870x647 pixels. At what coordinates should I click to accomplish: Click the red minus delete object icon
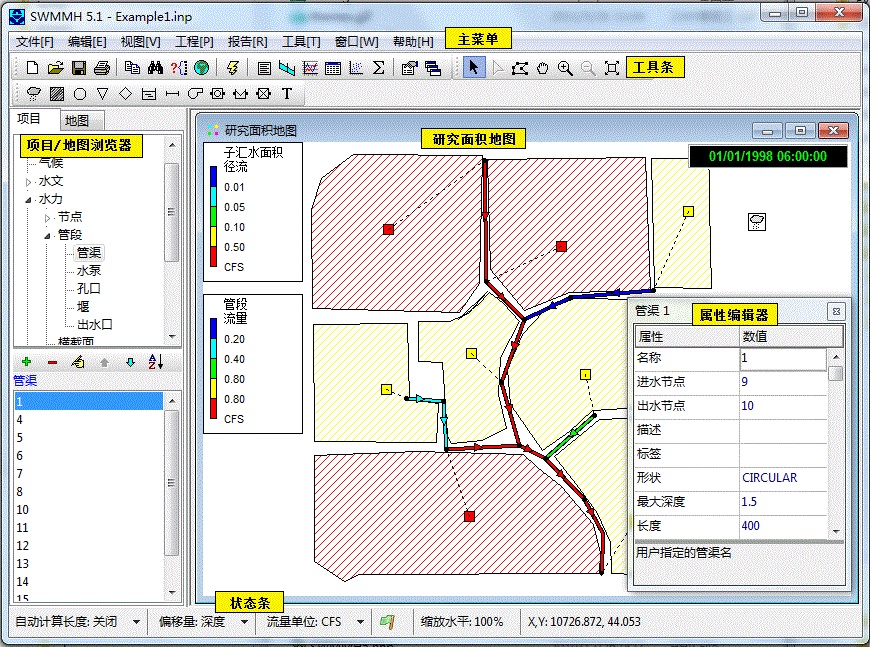(52, 361)
